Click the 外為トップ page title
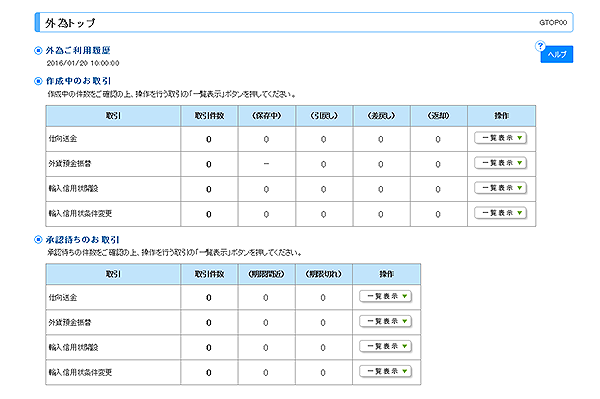The height and width of the screenshot is (399, 600). click(70, 23)
